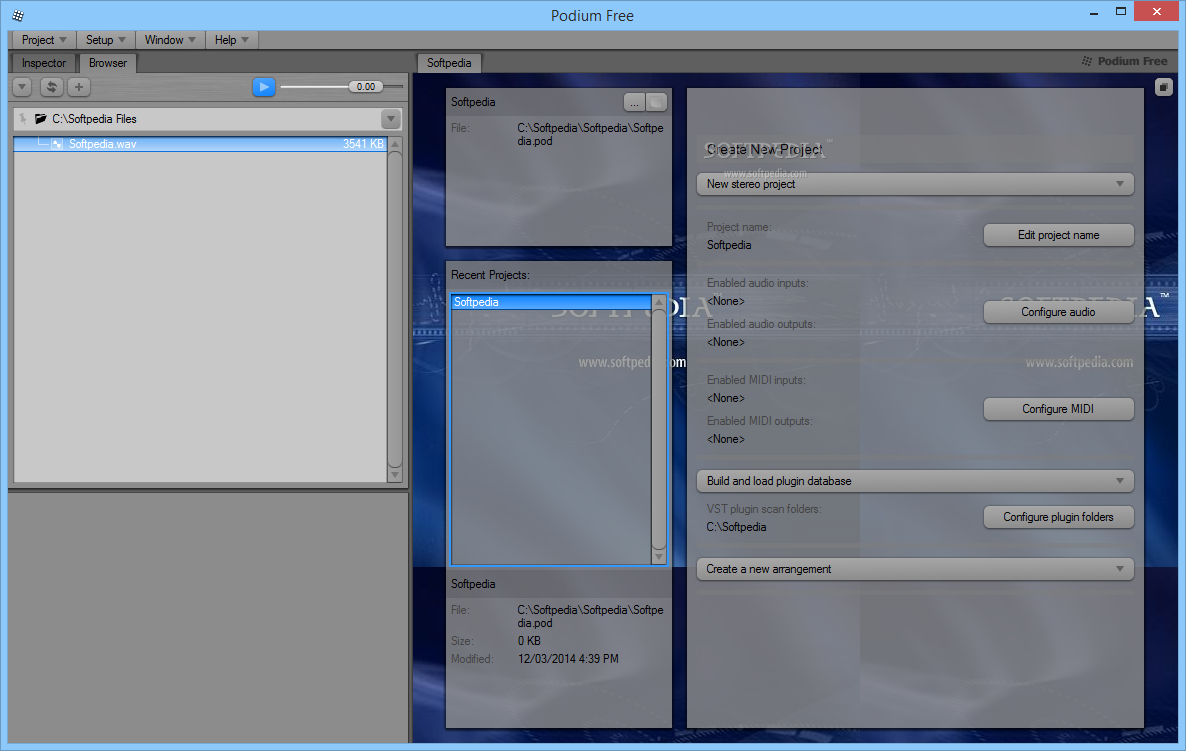Select the Softpedia project tab
The height and width of the screenshot is (751, 1186).
click(x=449, y=63)
